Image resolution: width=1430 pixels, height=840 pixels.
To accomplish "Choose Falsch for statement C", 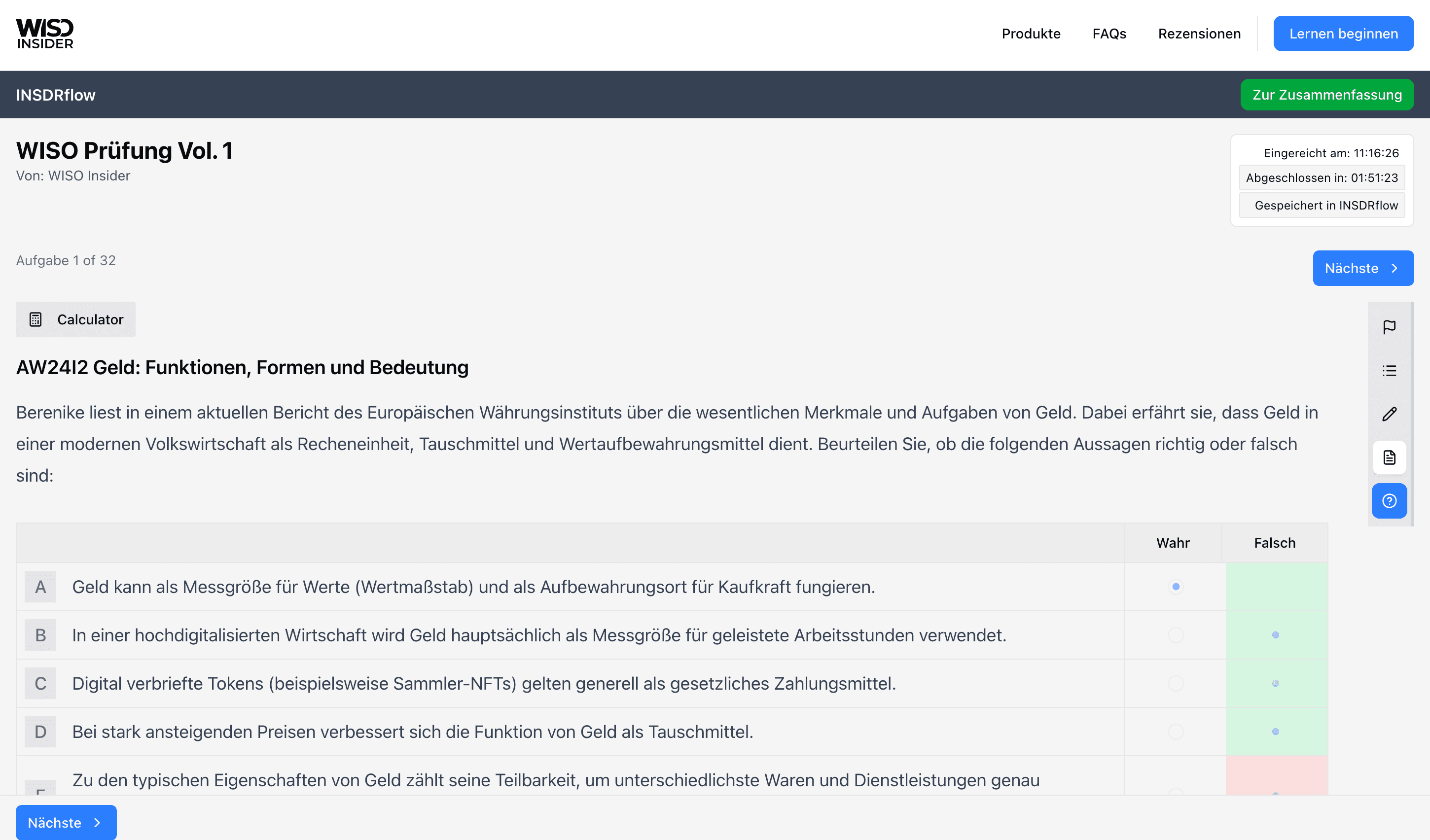I will (x=1276, y=683).
